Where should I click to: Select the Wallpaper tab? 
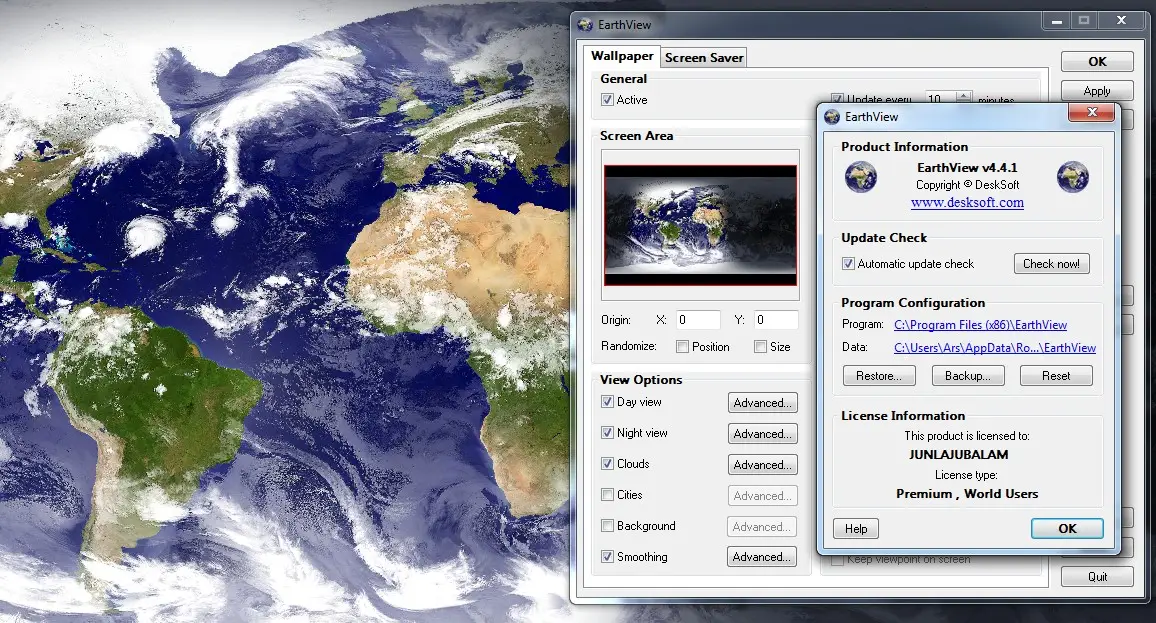(x=622, y=56)
